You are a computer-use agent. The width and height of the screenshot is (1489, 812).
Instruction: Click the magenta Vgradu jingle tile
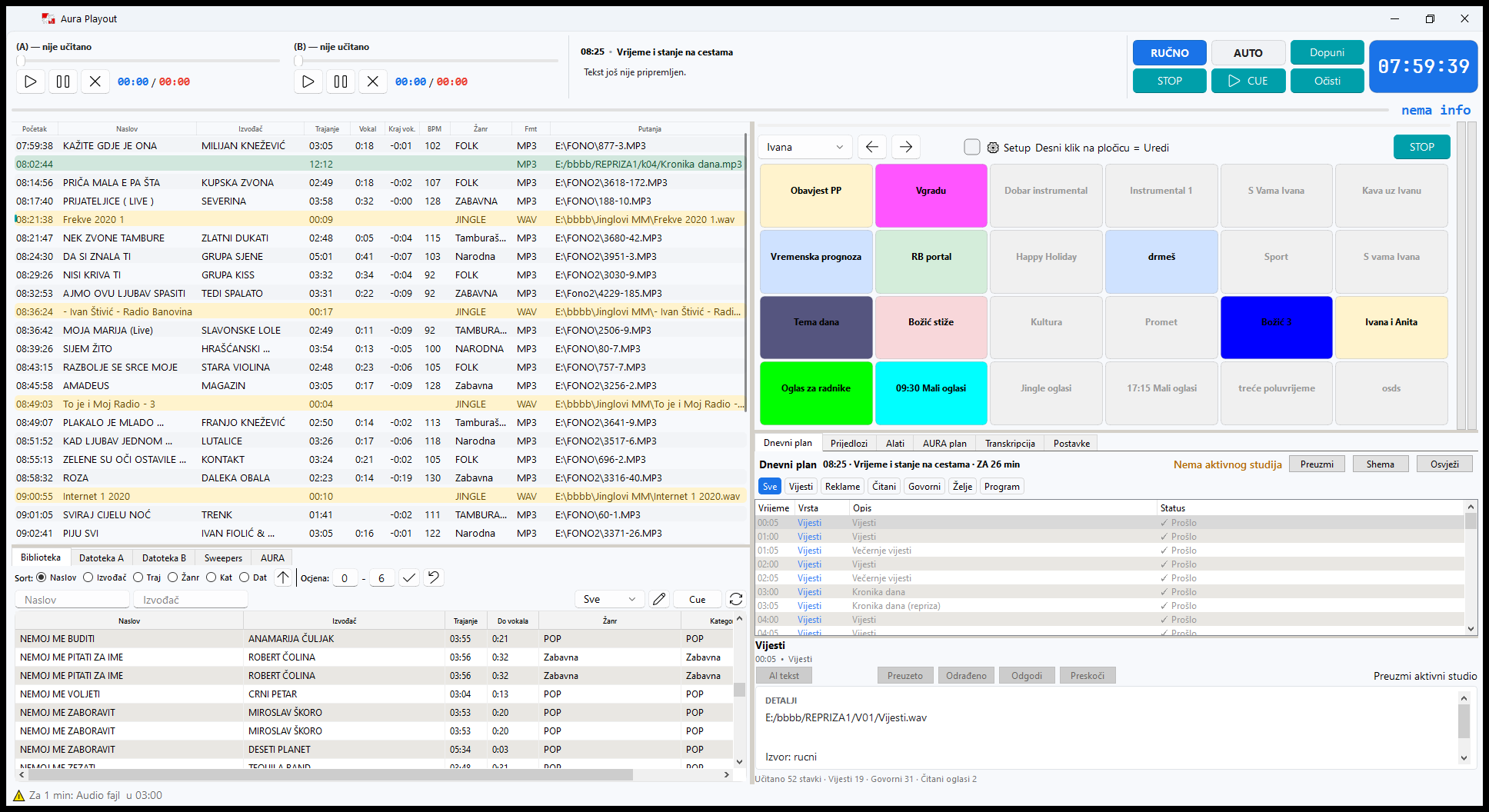(x=931, y=195)
